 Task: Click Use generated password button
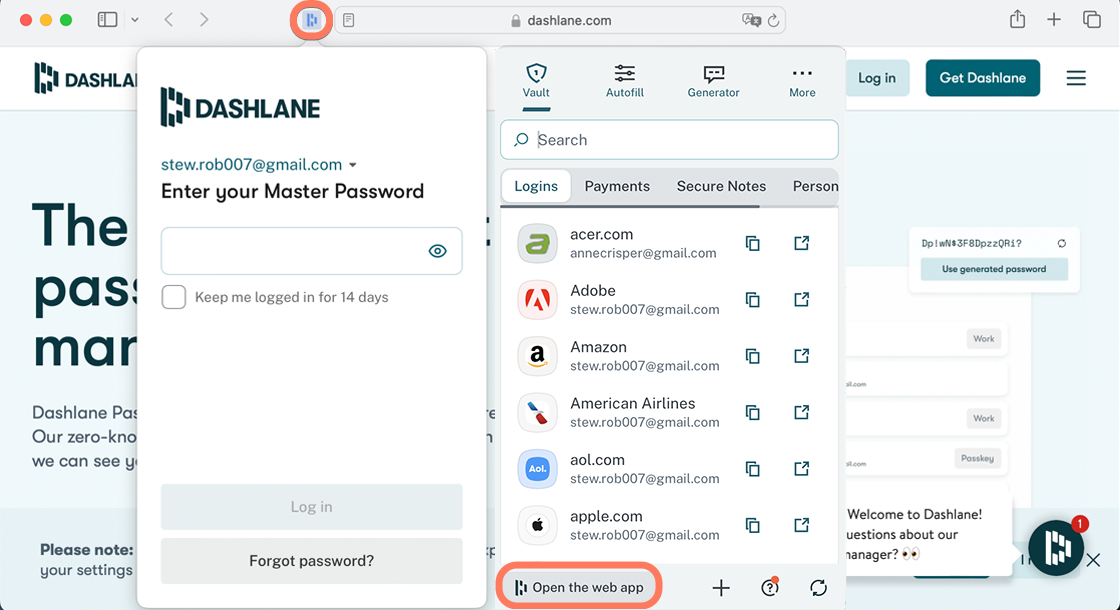point(994,269)
